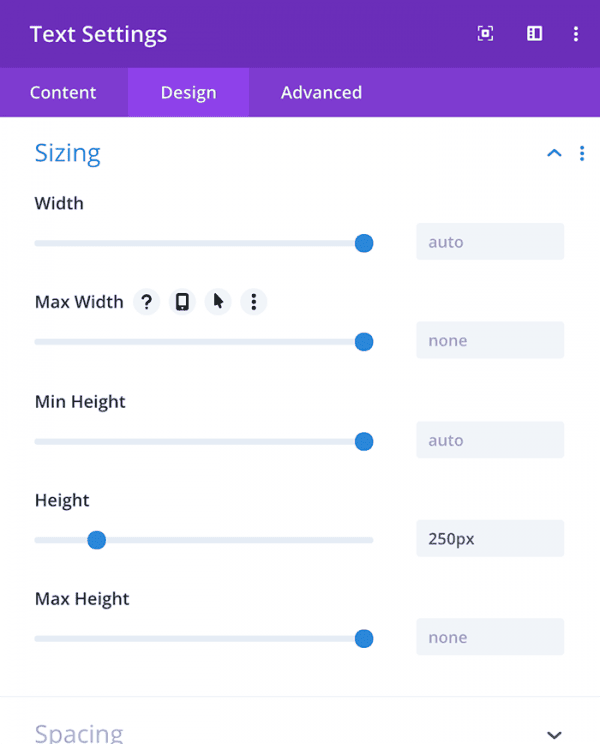Open Max Width more options dots
The width and height of the screenshot is (600, 744).
point(254,302)
